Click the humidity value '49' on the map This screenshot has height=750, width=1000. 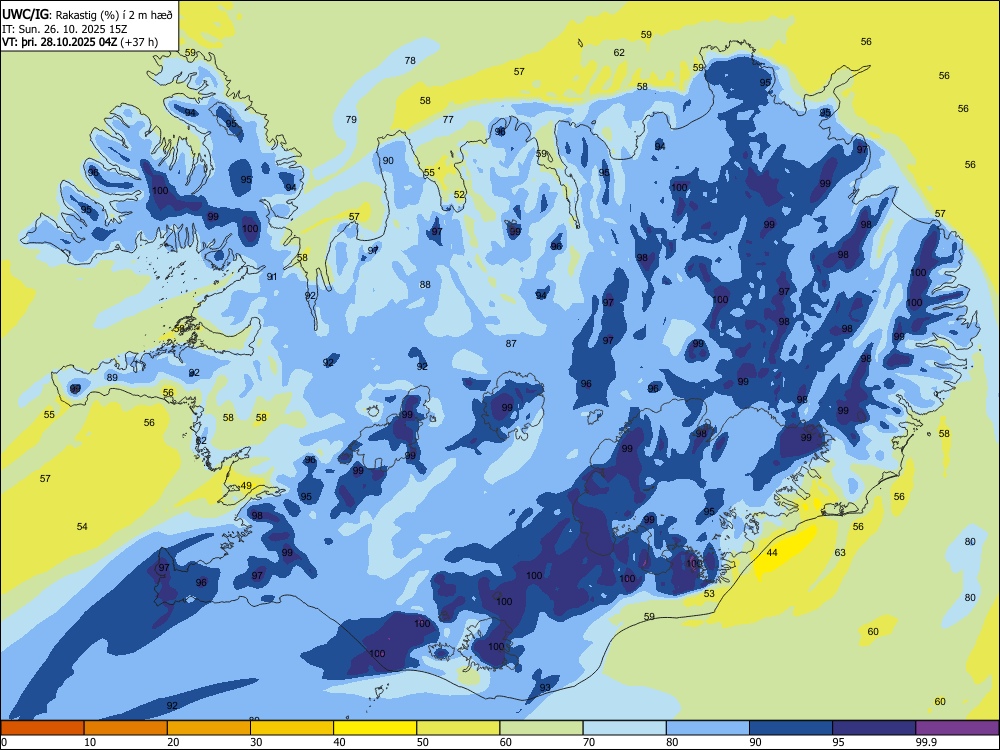(x=246, y=485)
